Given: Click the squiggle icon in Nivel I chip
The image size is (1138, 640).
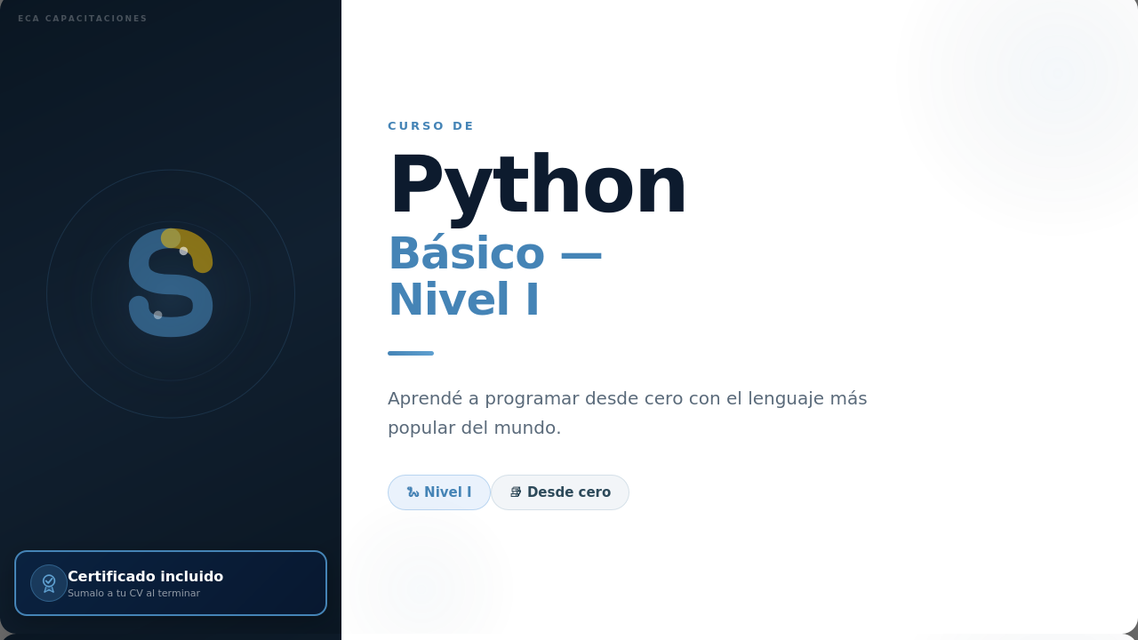Looking at the screenshot, I should 413,492.
